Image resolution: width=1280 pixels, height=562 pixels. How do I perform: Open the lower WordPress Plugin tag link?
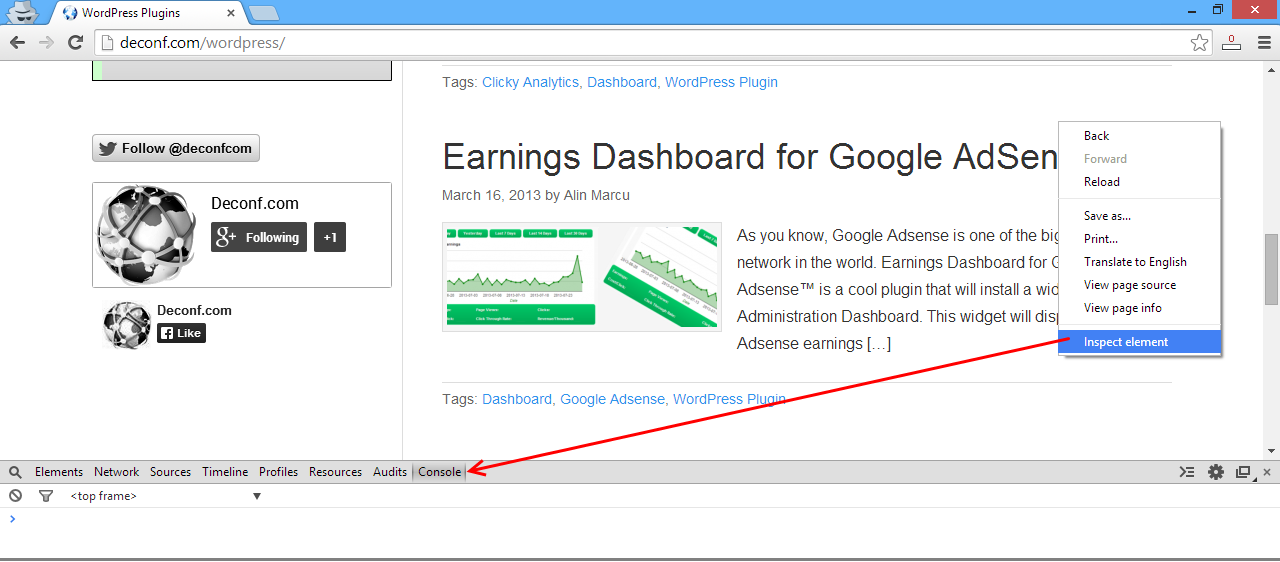click(x=729, y=399)
